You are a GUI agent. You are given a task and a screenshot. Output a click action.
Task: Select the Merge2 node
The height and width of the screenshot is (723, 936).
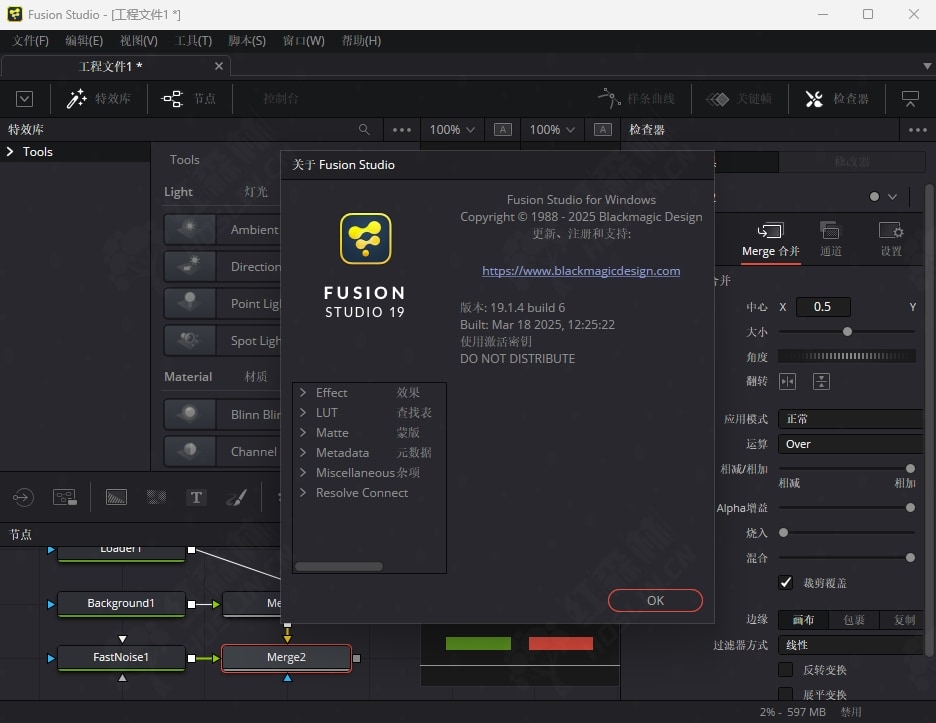tap(287, 657)
